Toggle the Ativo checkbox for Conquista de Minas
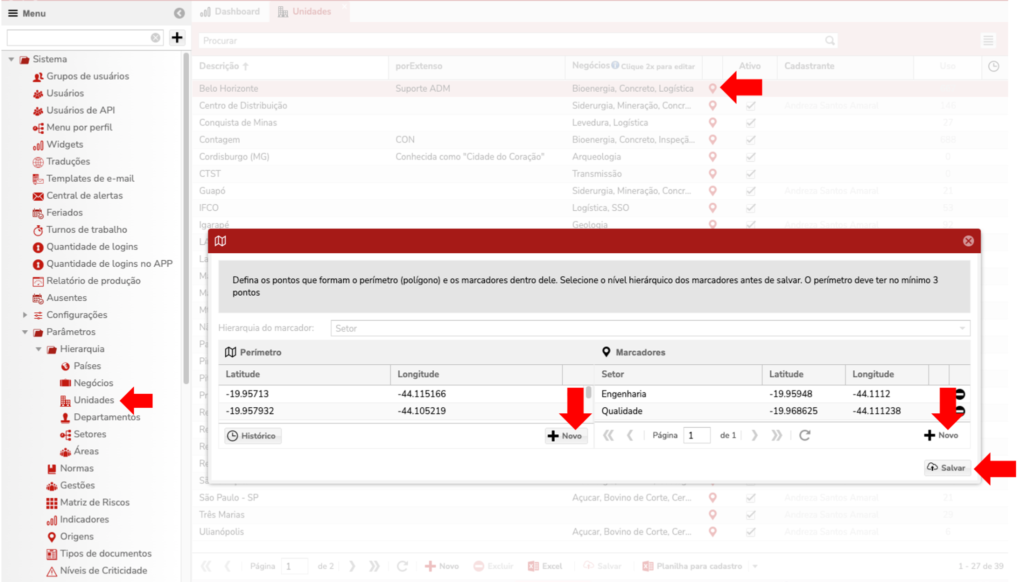Image resolution: width=1024 pixels, height=582 pixels. [x=750, y=122]
